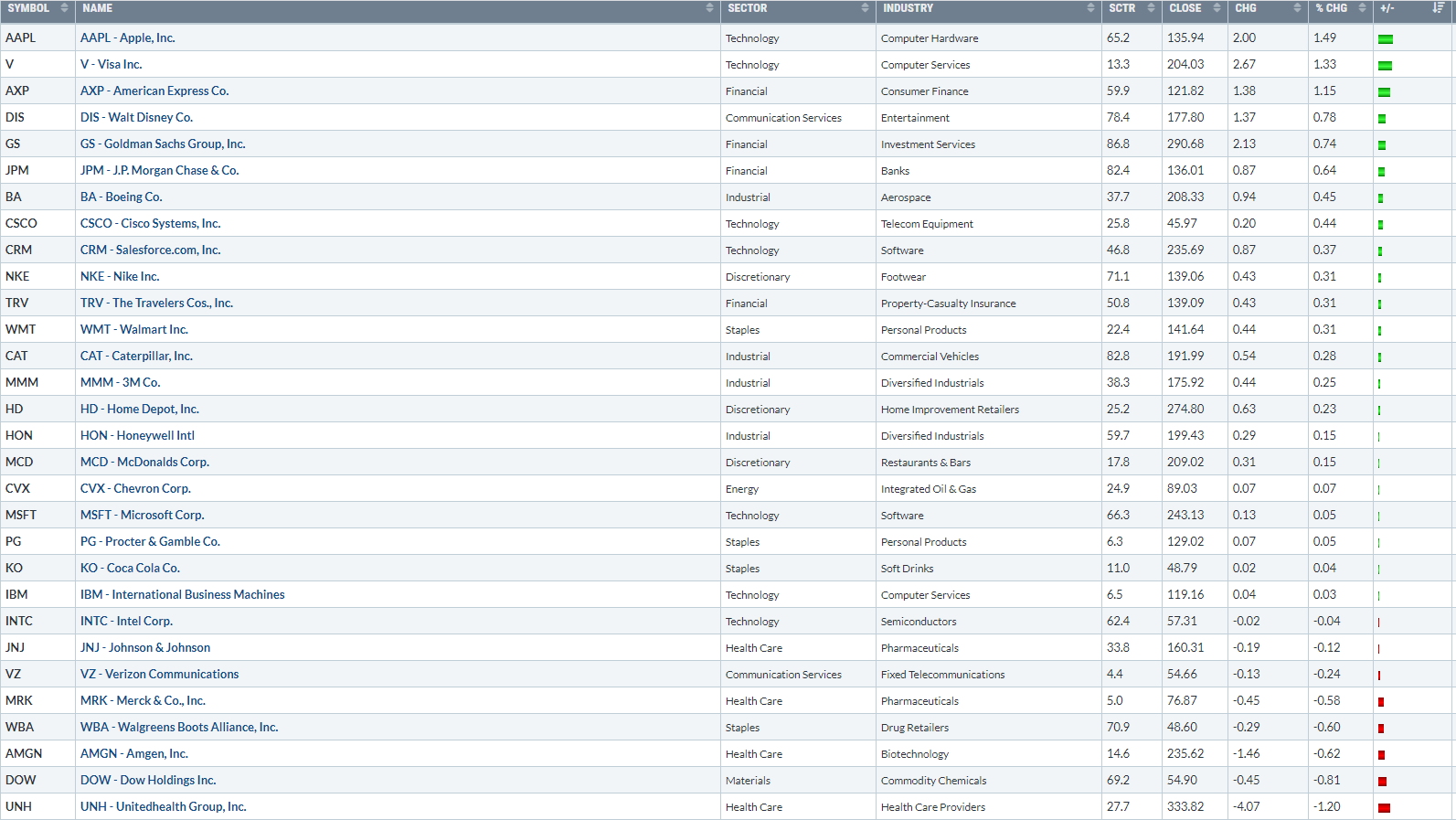
Task: Sort by the CHG column sort arrows
Action: [1297, 8]
